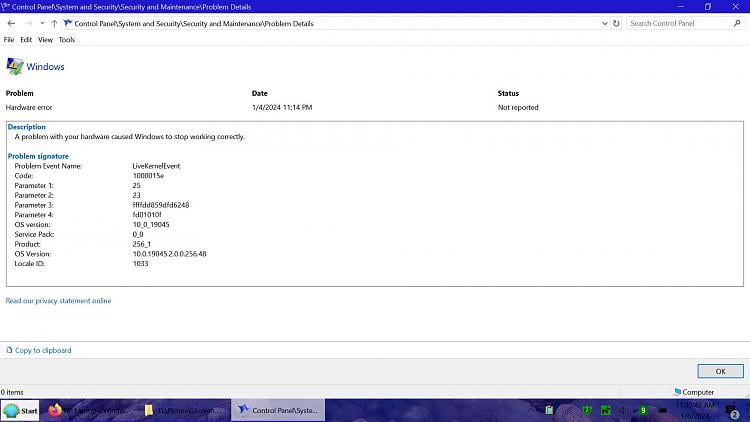The image size is (750, 422).
Task: Select OS Version value 10.0.19045.2.0.0.256.48
Action: click(169, 254)
